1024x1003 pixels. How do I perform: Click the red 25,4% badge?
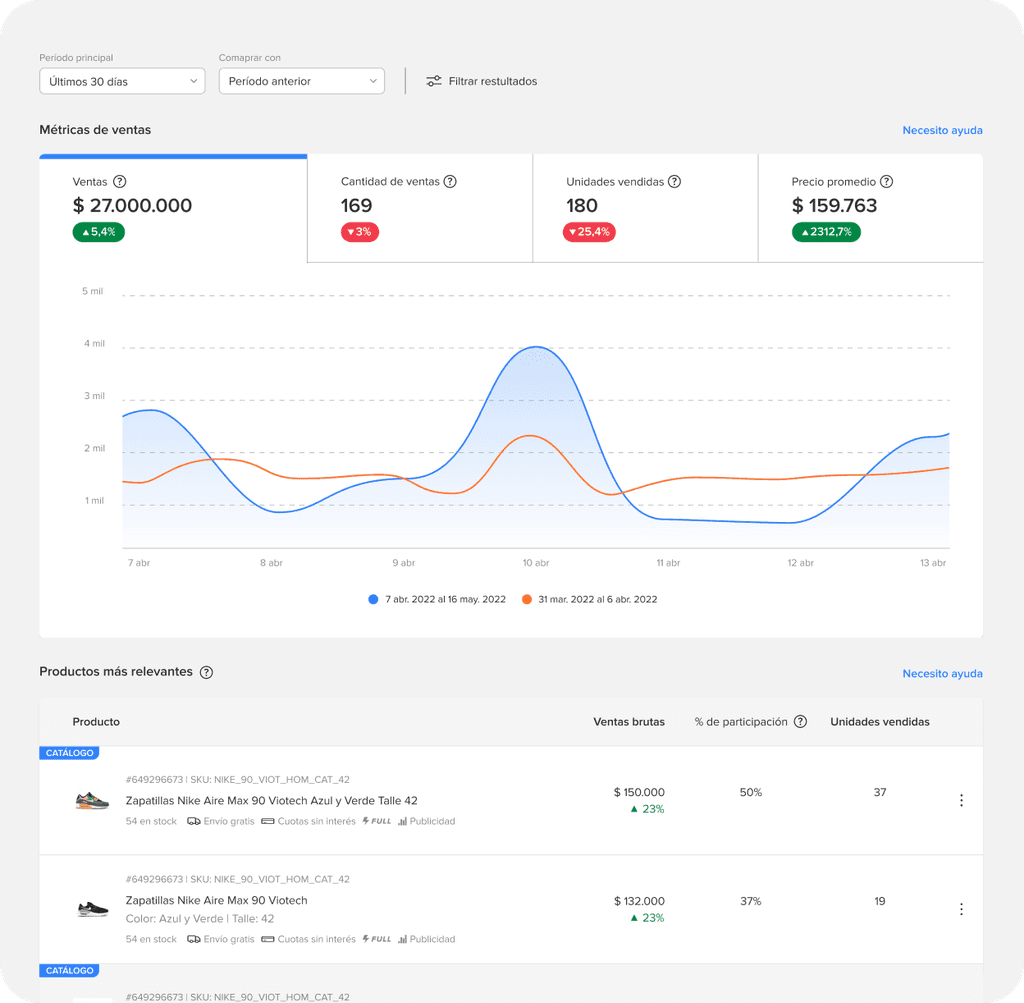click(589, 232)
